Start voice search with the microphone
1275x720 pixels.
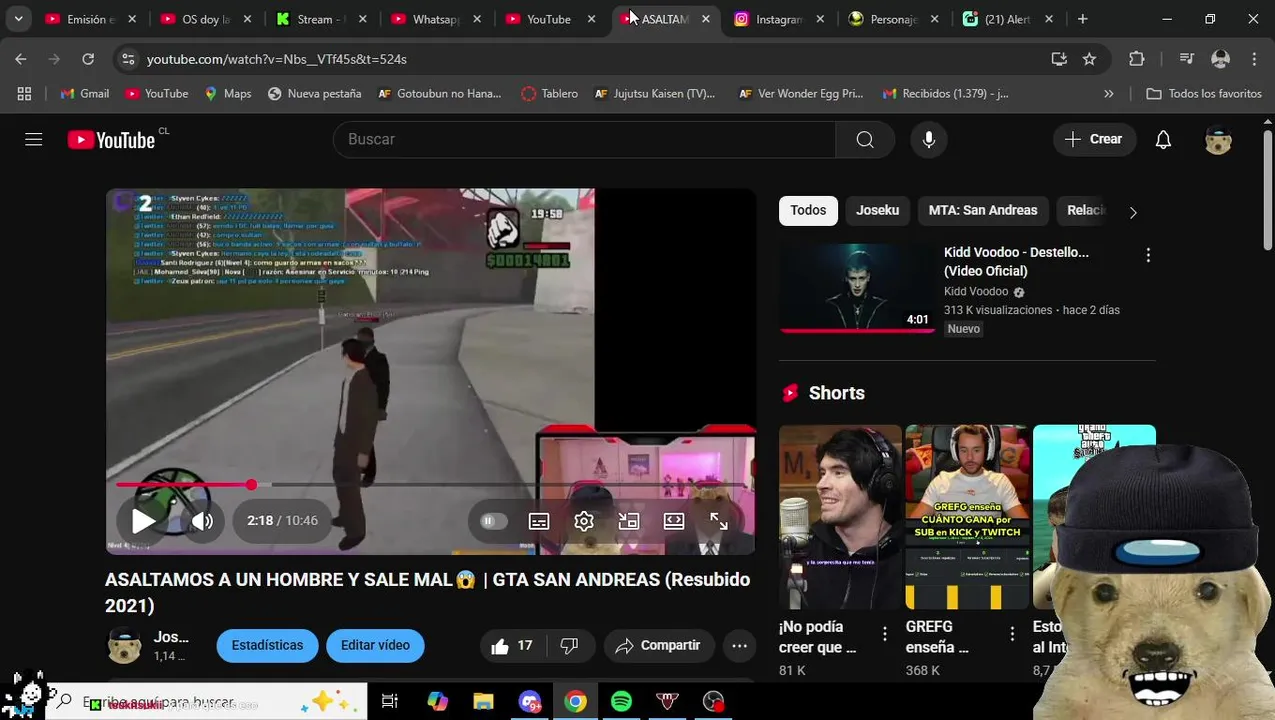(929, 139)
